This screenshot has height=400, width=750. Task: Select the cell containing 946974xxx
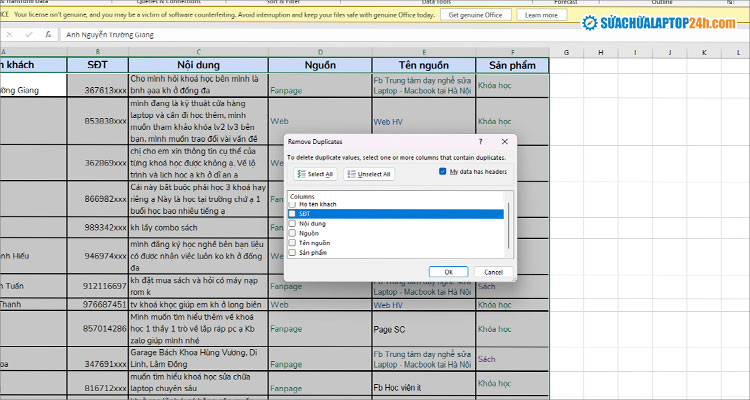coord(98,256)
